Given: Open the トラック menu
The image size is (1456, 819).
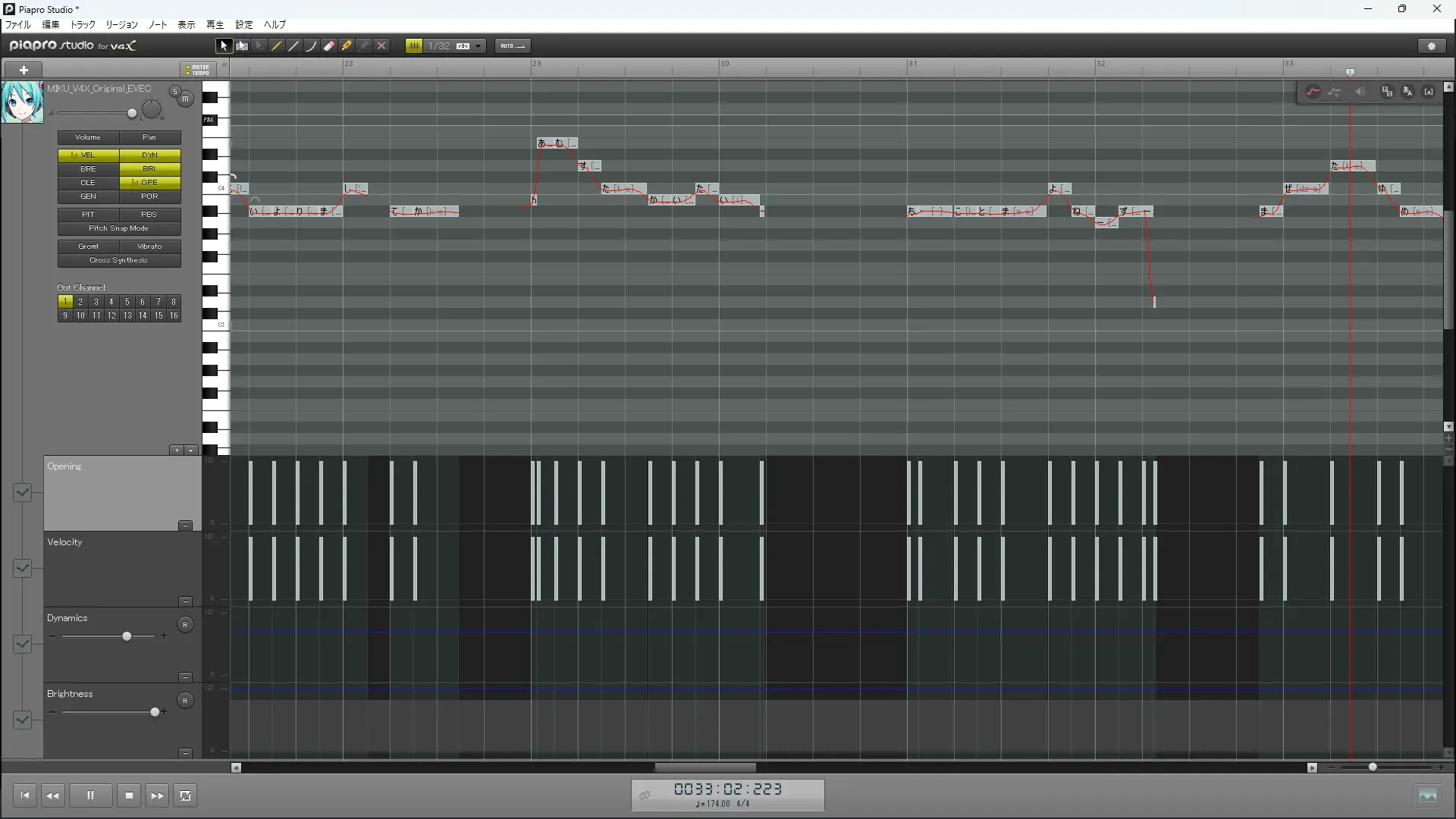Looking at the screenshot, I should click(83, 24).
